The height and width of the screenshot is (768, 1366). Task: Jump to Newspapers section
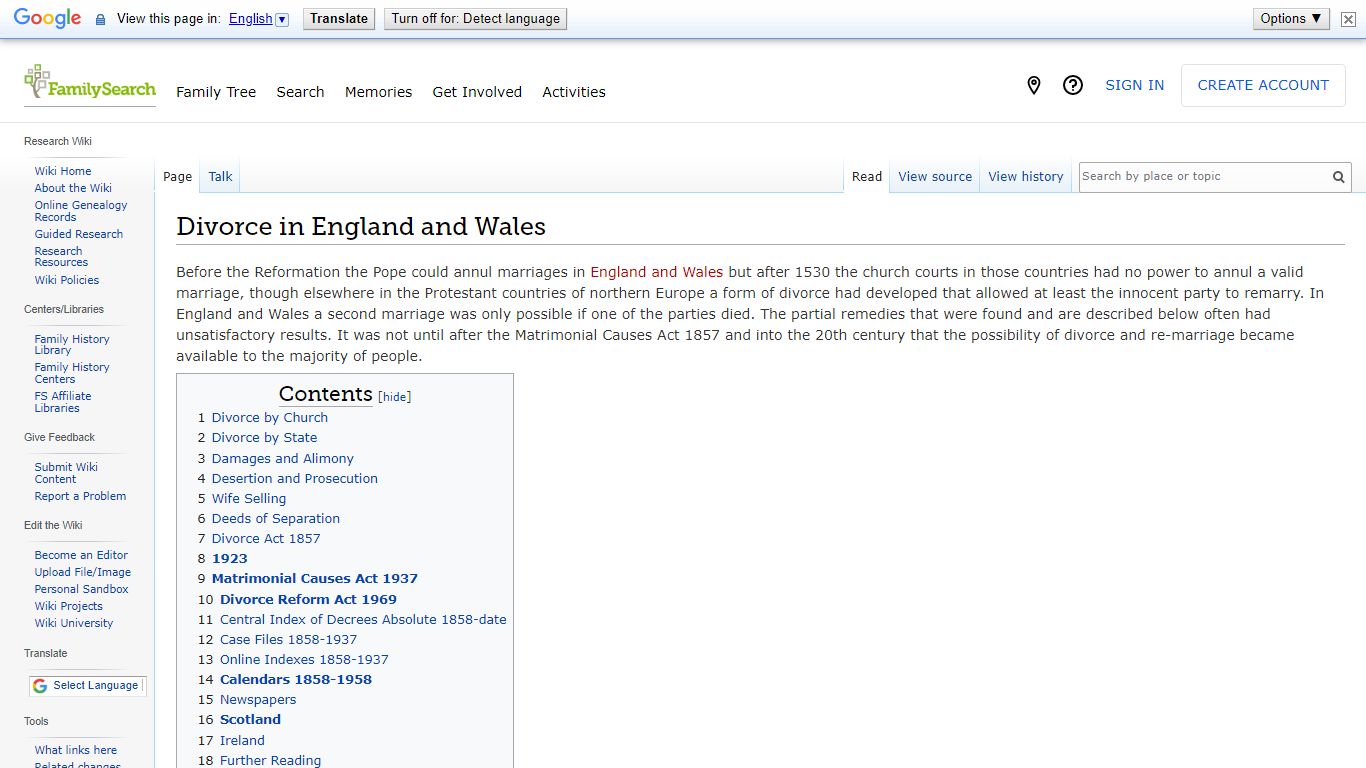point(258,699)
